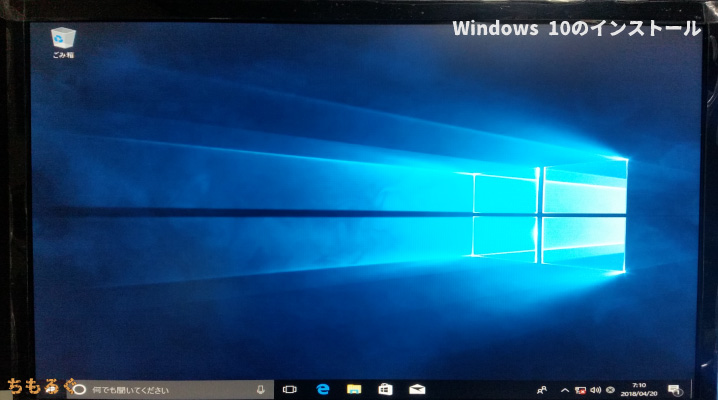Image resolution: width=718 pixels, height=400 pixels.
Task: Launch Microsoft Edge from the taskbar
Action: point(323,389)
